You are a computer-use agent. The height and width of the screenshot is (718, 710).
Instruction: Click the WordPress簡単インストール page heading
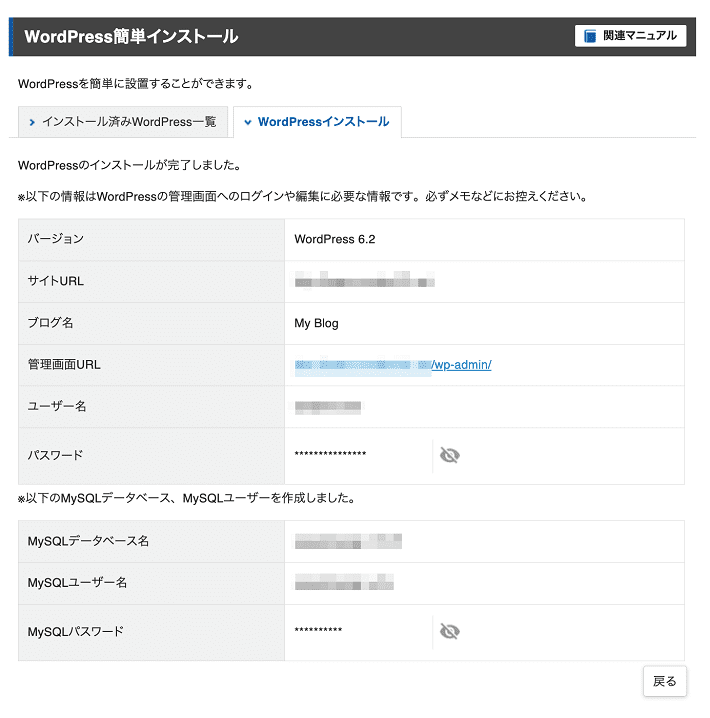pos(131,37)
